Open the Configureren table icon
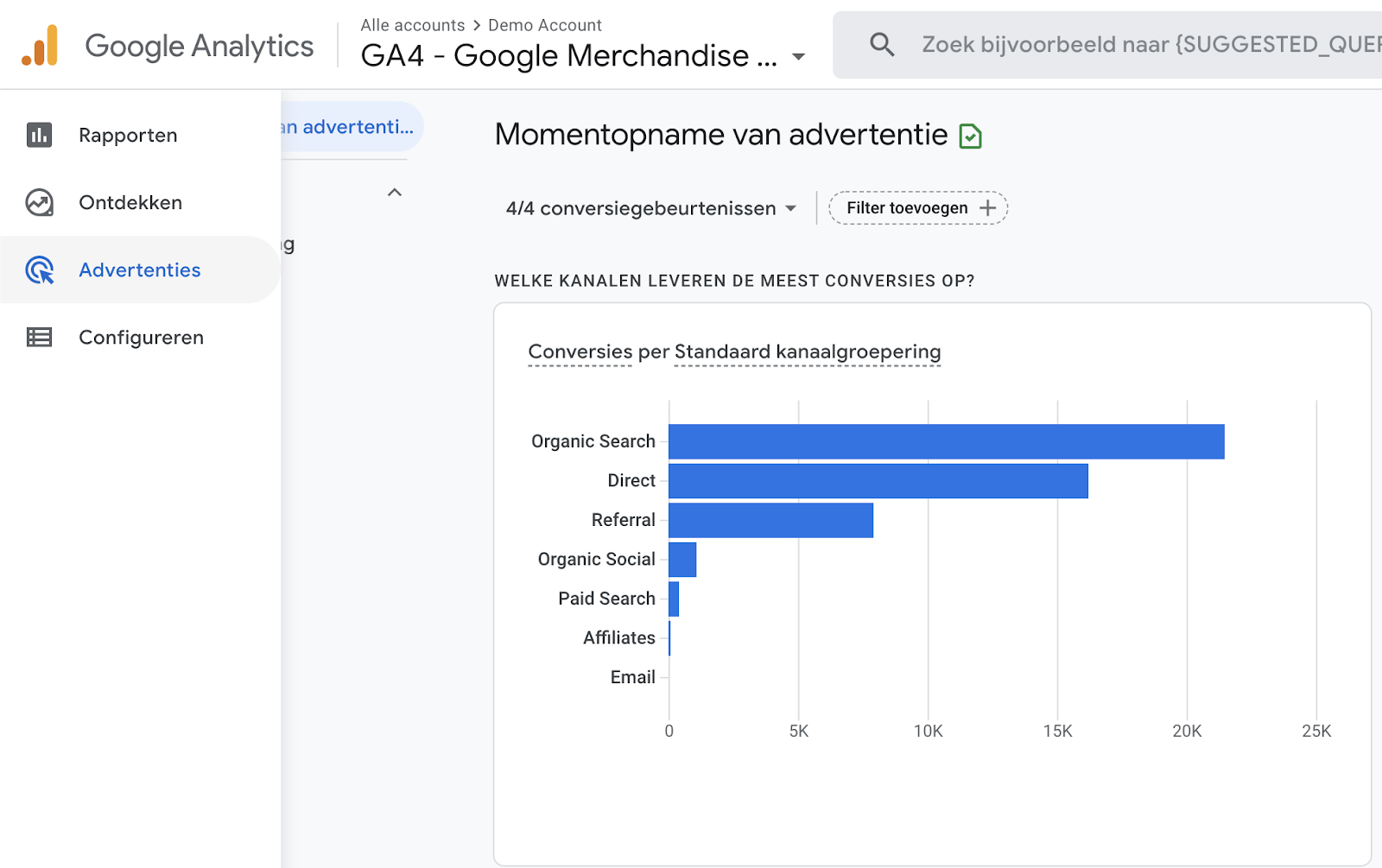1382x868 pixels. click(x=39, y=337)
